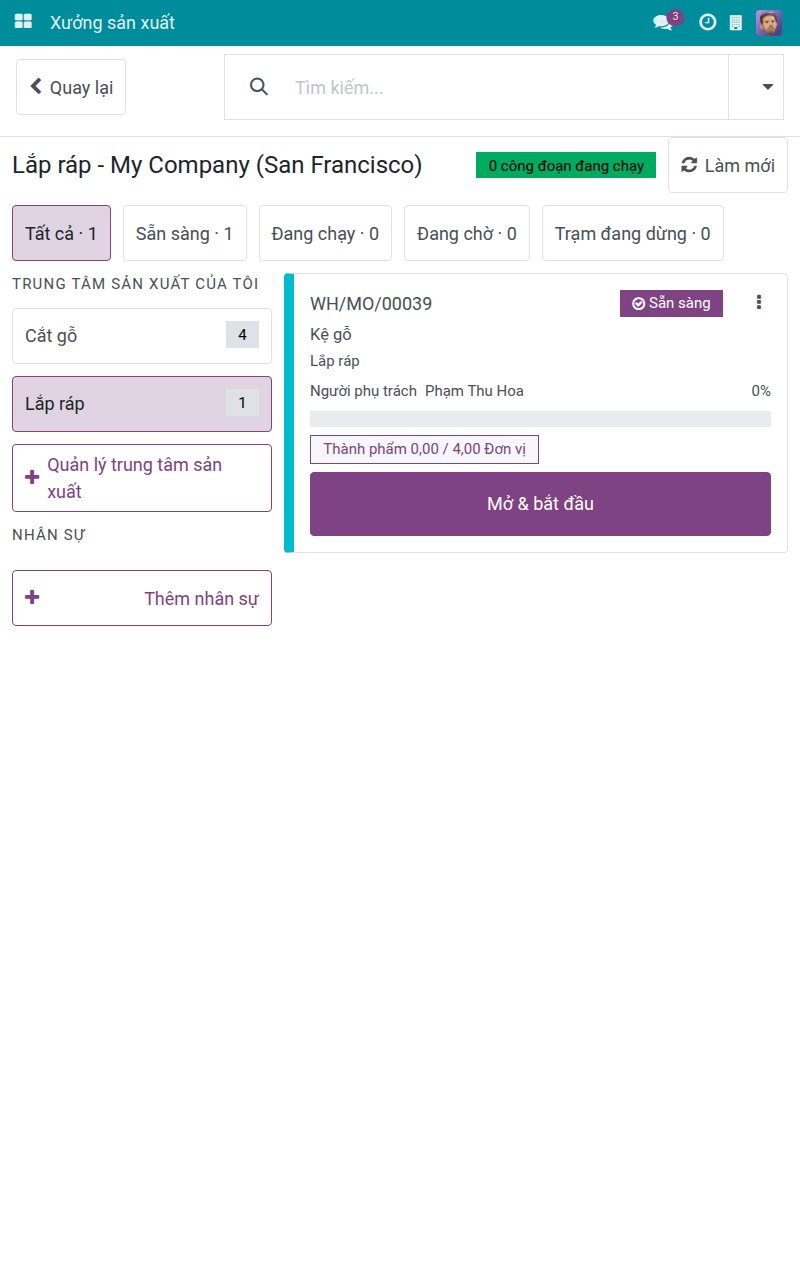Click the plus icon beside Thêm nhân sự
The image size is (800, 1280).
pyautogui.click(x=32, y=597)
